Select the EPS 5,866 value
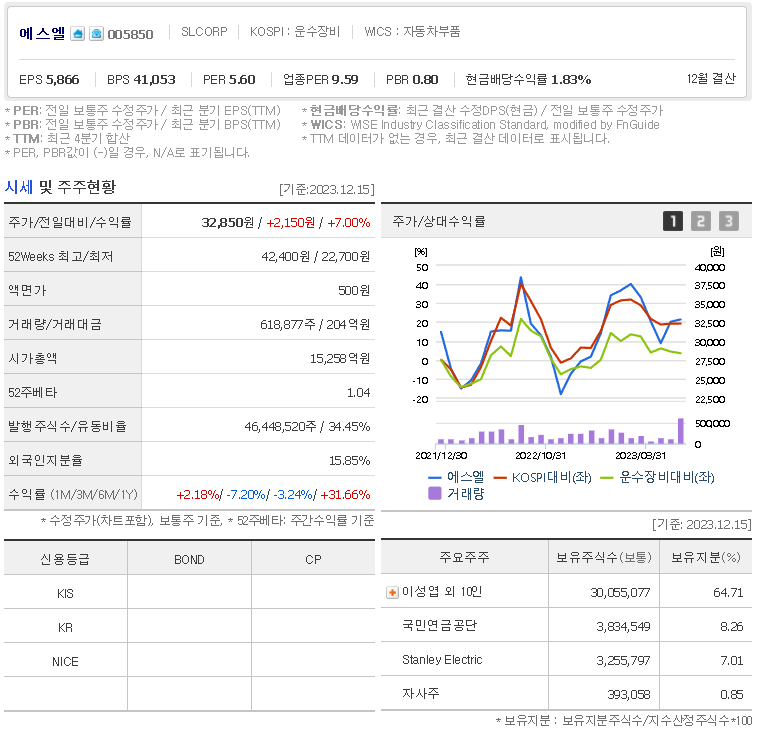Screen dimensions: 763x734 click(49, 79)
